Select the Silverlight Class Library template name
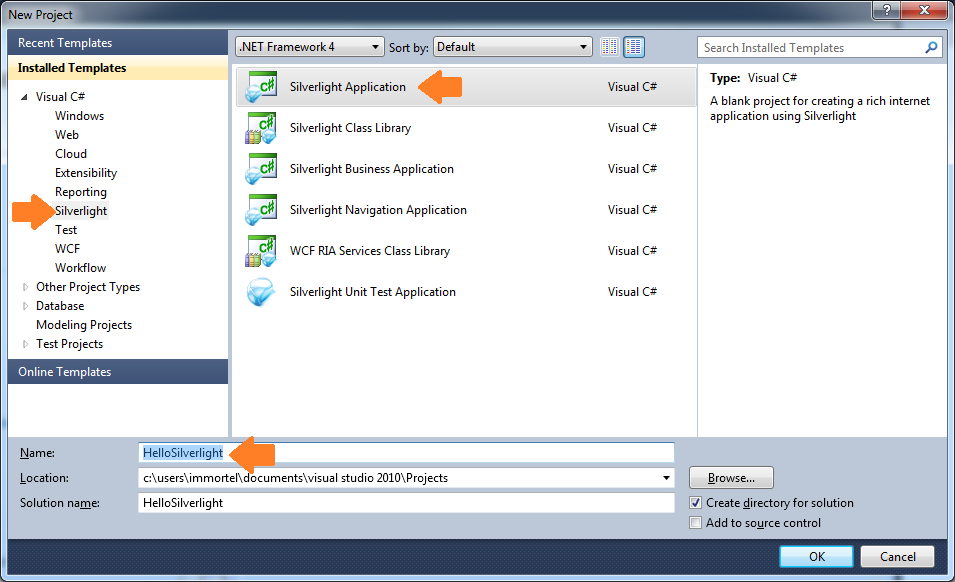 tap(350, 128)
